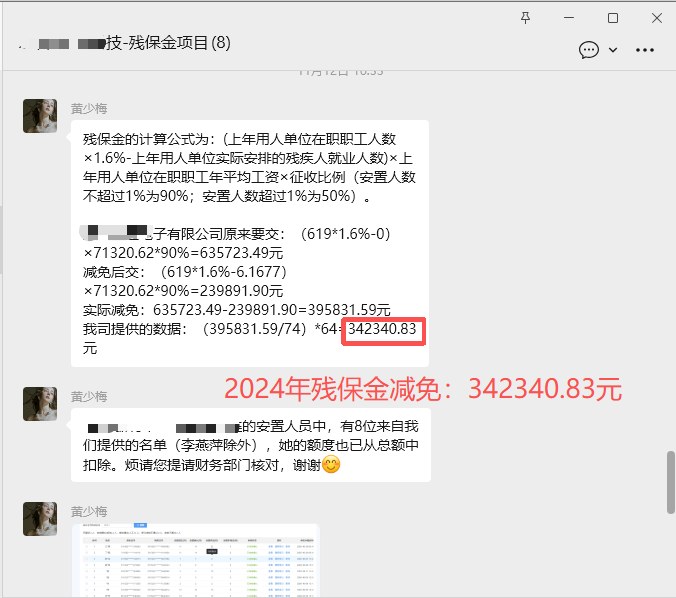
Task: Open the table screenshot image thumbnail
Action: (196, 560)
